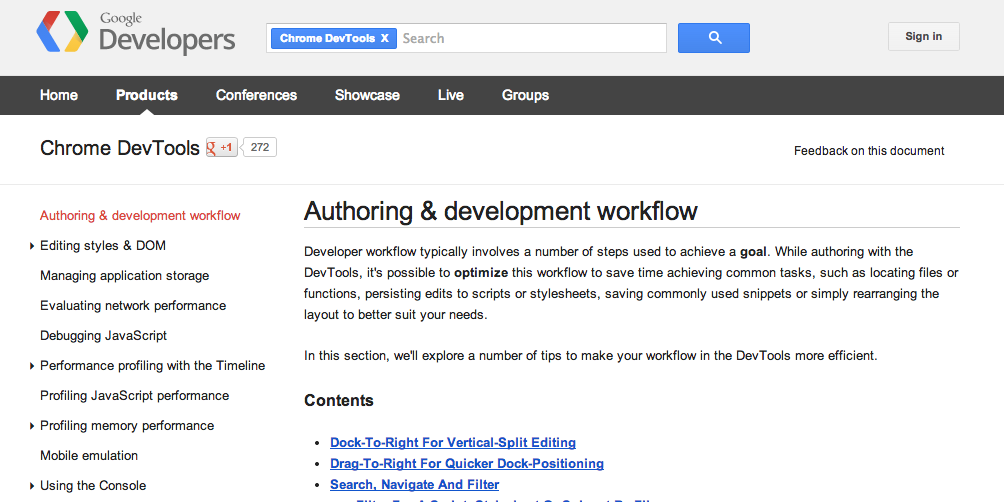Click the Google Developers logo
The height and width of the screenshot is (502, 1004).
click(x=136, y=33)
